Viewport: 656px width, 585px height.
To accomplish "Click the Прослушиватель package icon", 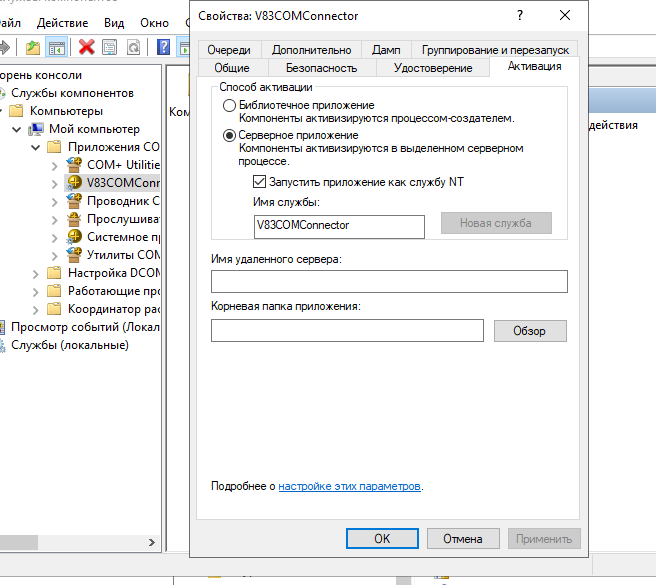I will [74, 219].
